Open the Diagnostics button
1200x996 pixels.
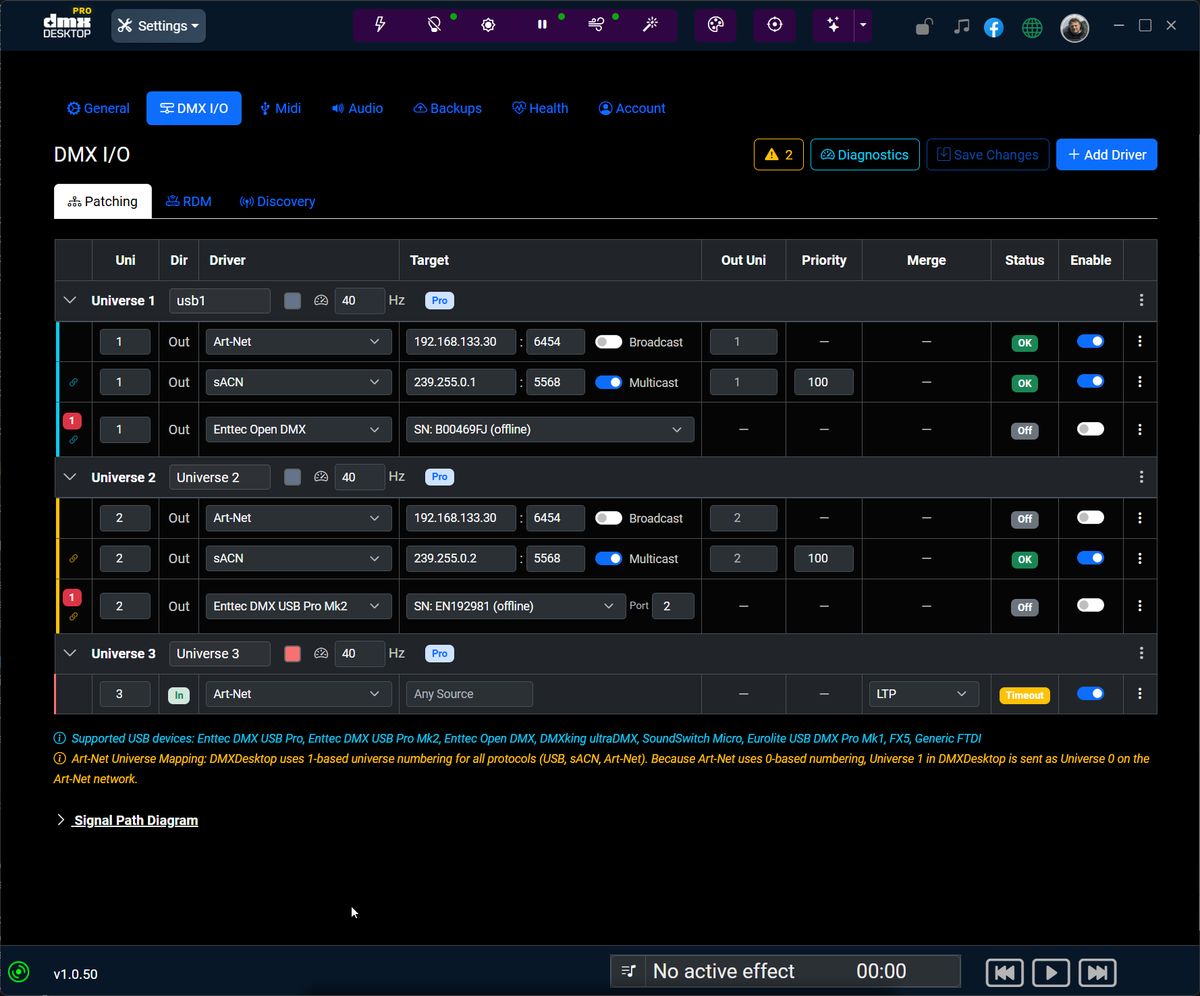865,154
